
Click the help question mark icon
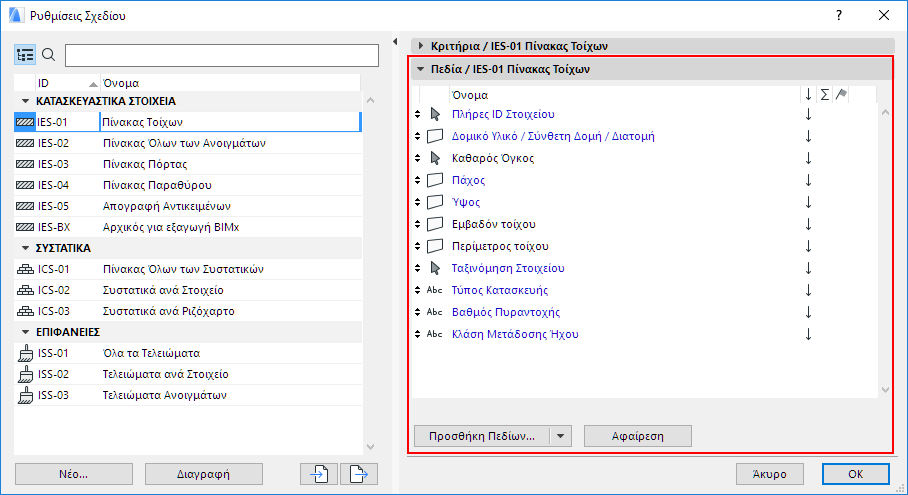click(839, 15)
